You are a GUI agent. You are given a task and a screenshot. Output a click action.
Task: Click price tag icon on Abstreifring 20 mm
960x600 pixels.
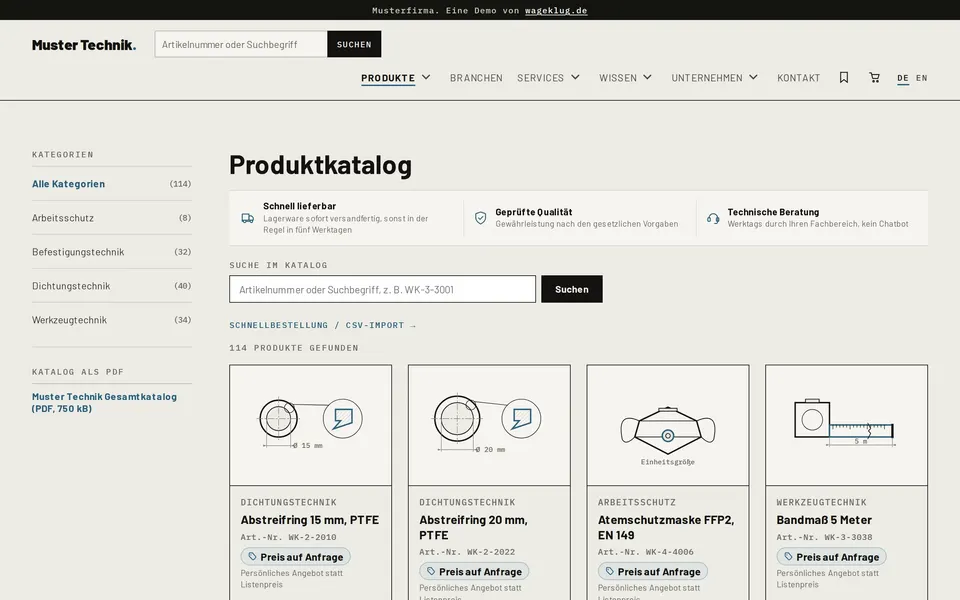point(431,571)
